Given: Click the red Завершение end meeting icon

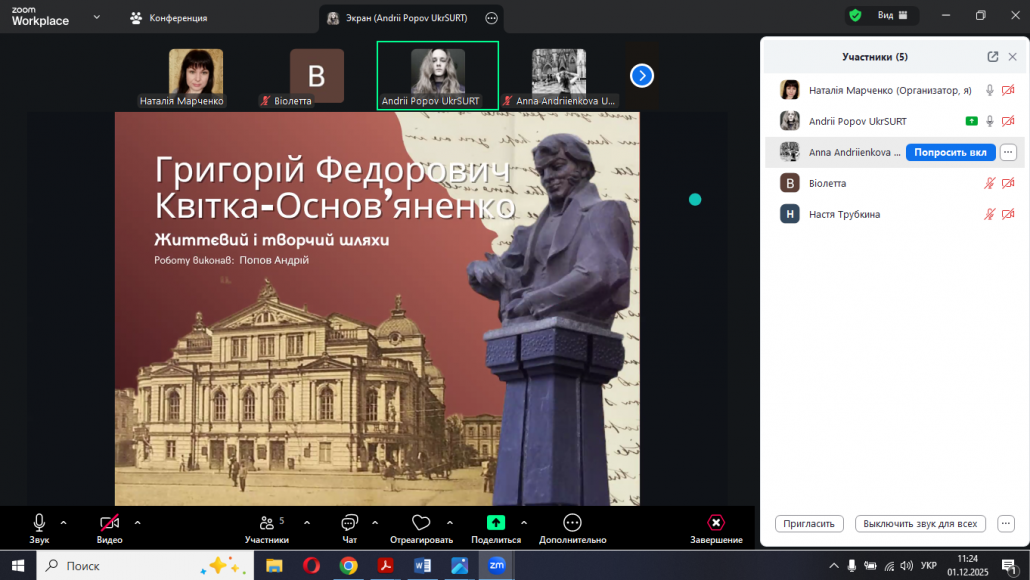Looking at the screenshot, I should point(716,523).
